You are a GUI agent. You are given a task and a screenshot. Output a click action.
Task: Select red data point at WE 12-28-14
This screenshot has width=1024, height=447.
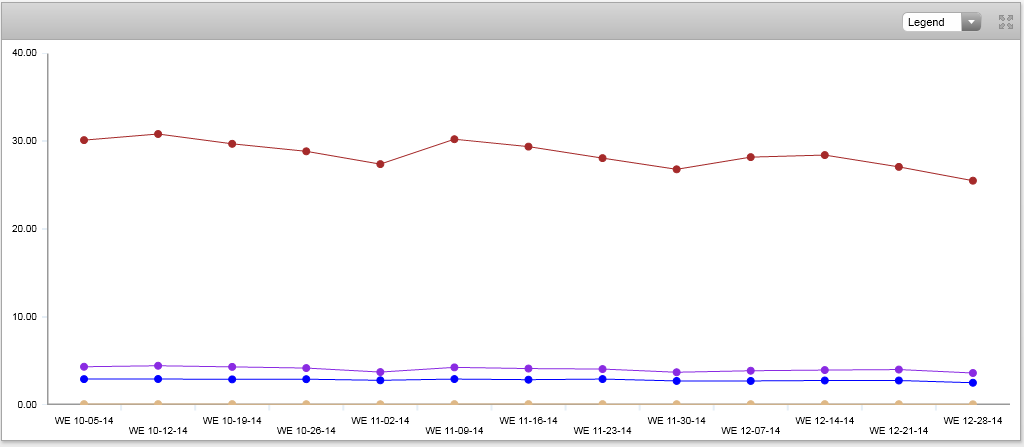973,181
